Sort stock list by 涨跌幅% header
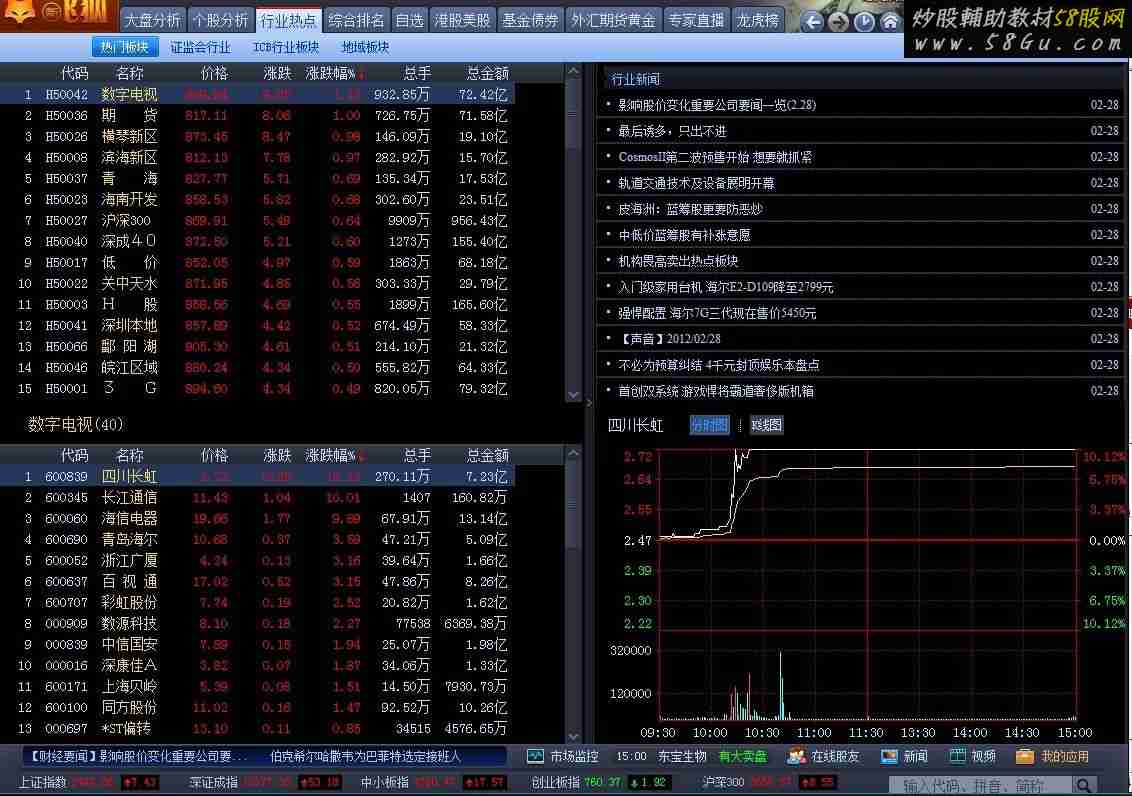Image resolution: width=1132 pixels, height=796 pixels. tap(331, 455)
